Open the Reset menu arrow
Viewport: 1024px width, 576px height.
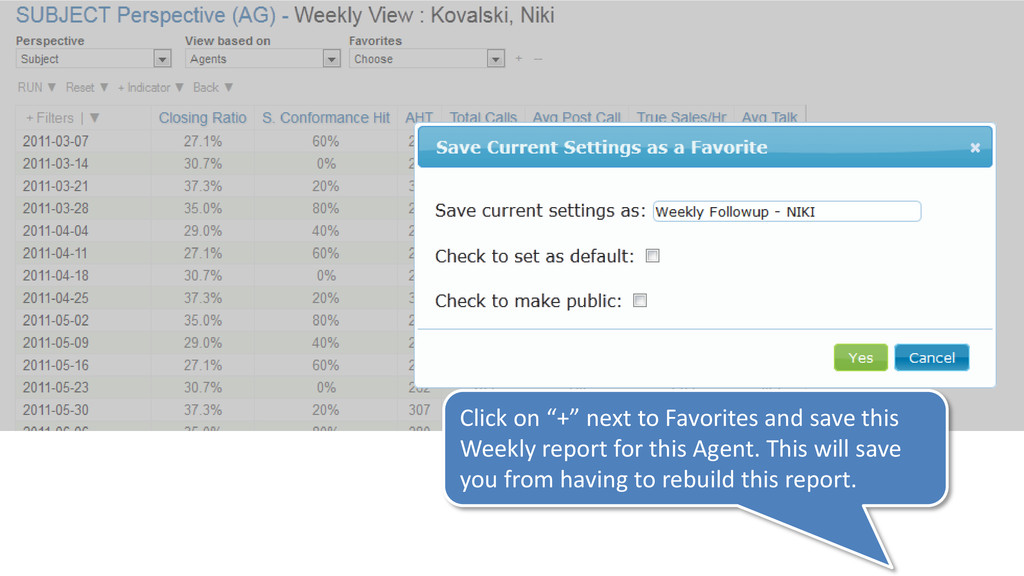pos(104,87)
